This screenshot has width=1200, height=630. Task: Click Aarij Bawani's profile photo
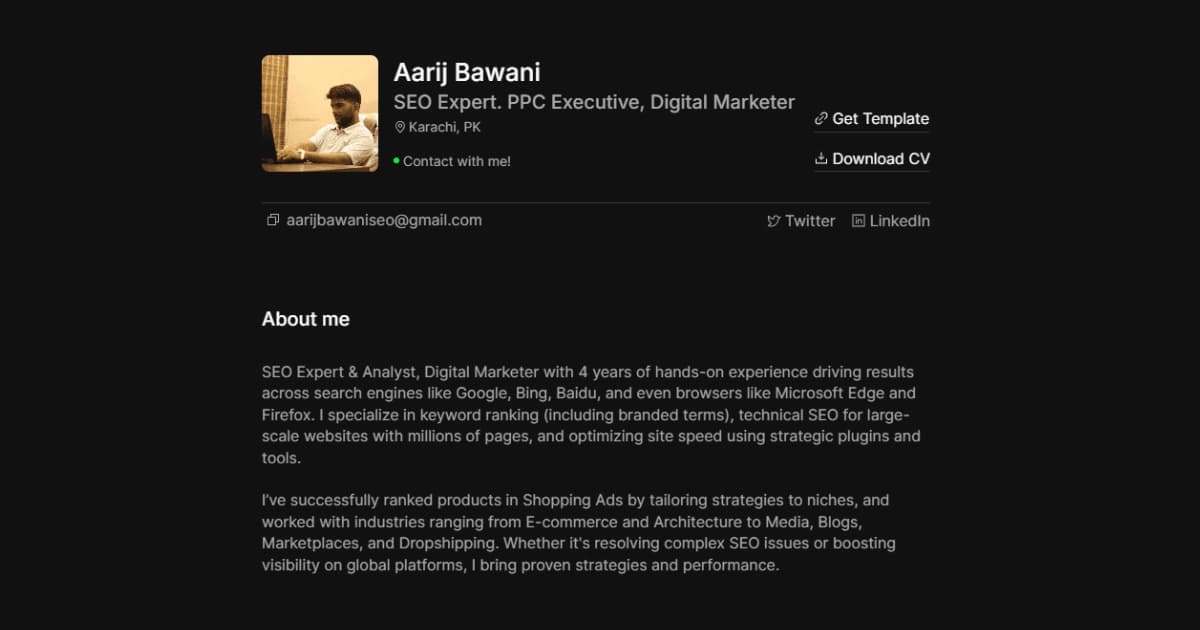(320, 113)
